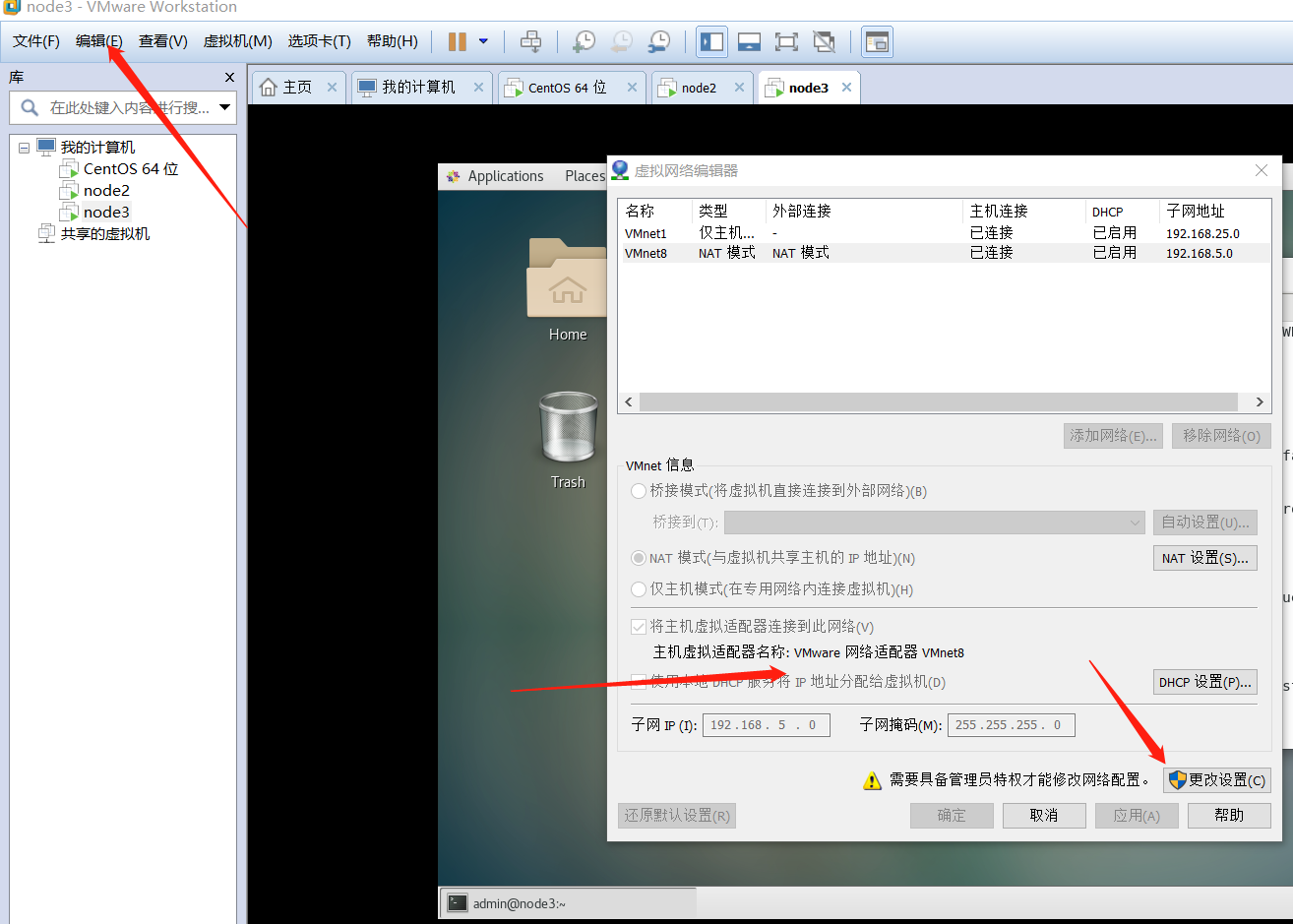Collapse the 我的计算机 tree node
Viewport: 1293px width, 924px height.
point(24,148)
